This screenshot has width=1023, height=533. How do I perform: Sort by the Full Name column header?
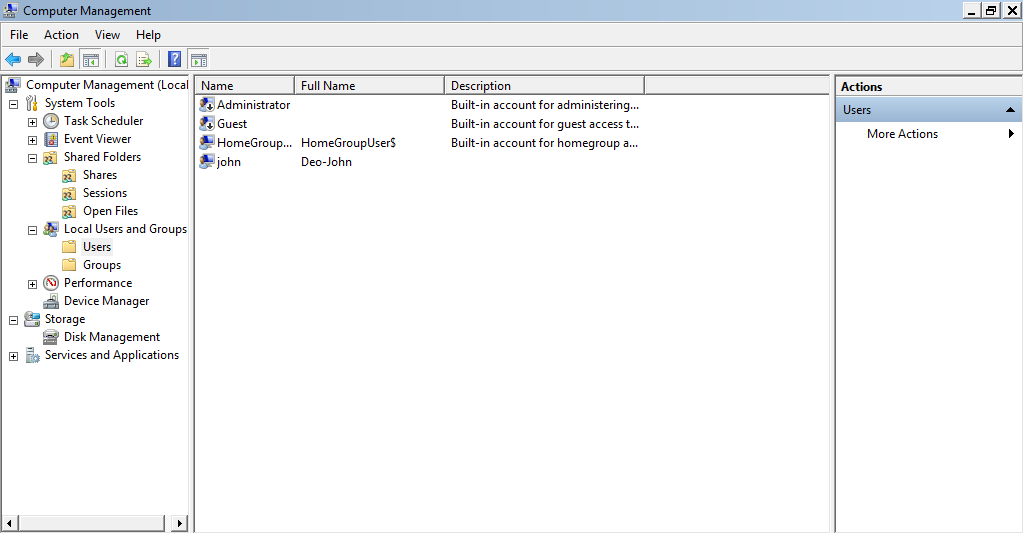click(x=369, y=85)
